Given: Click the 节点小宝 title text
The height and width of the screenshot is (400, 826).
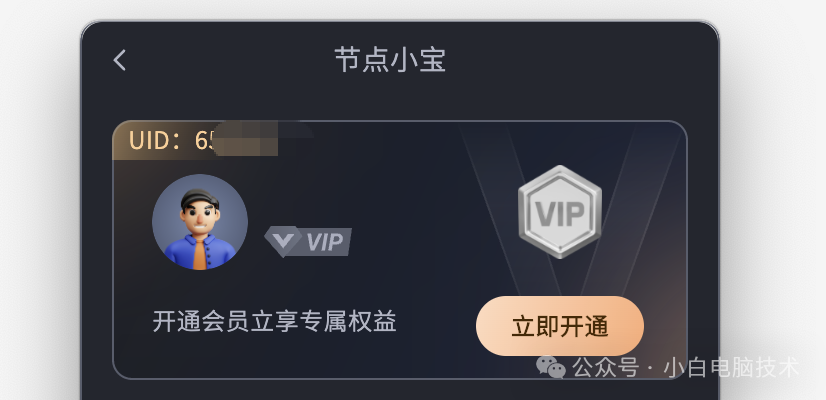Looking at the screenshot, I should coord(390,60).
